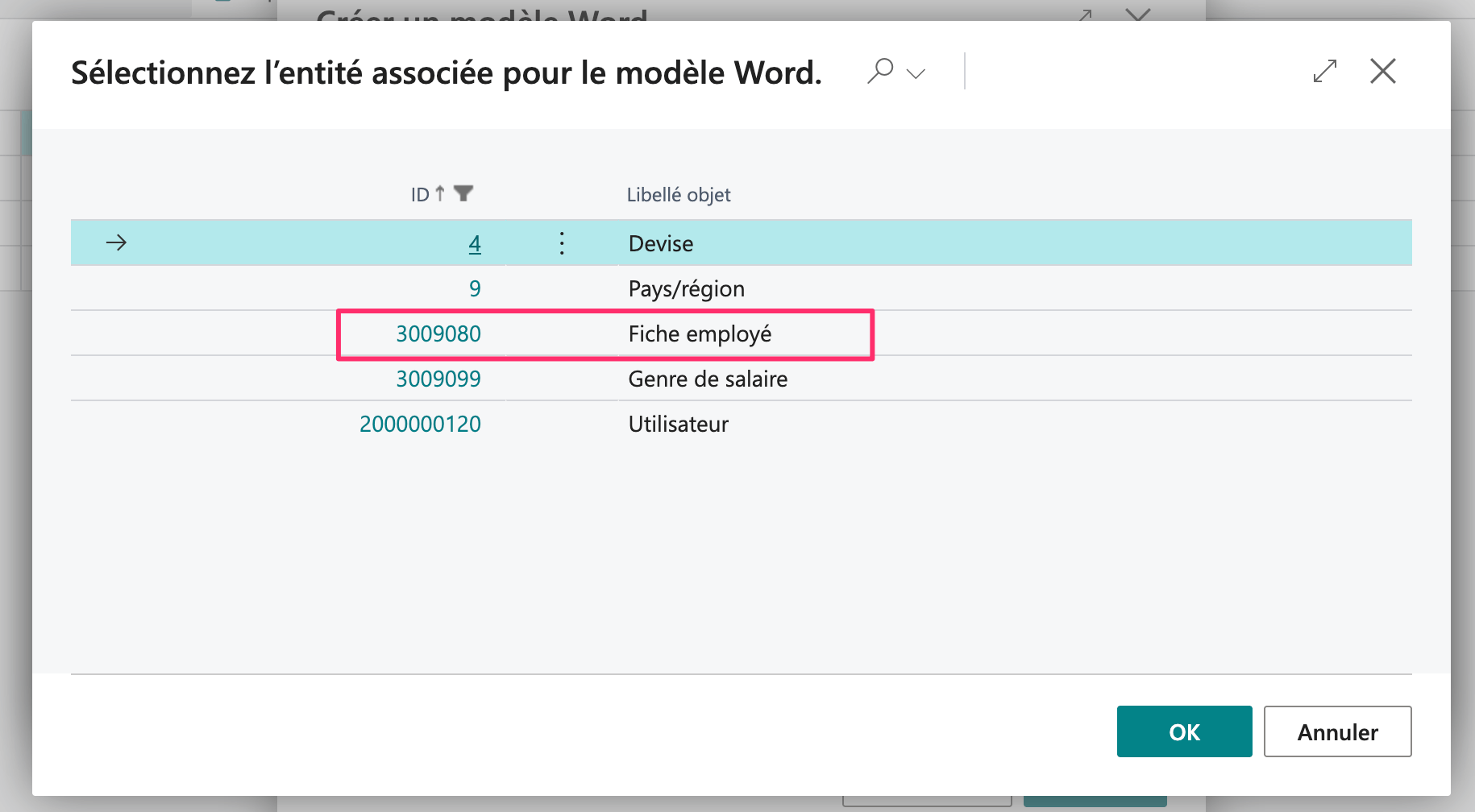Screen dimensions: 1475x812
Task: Expand the dialog to full screen
Action: pos(1324,72)
